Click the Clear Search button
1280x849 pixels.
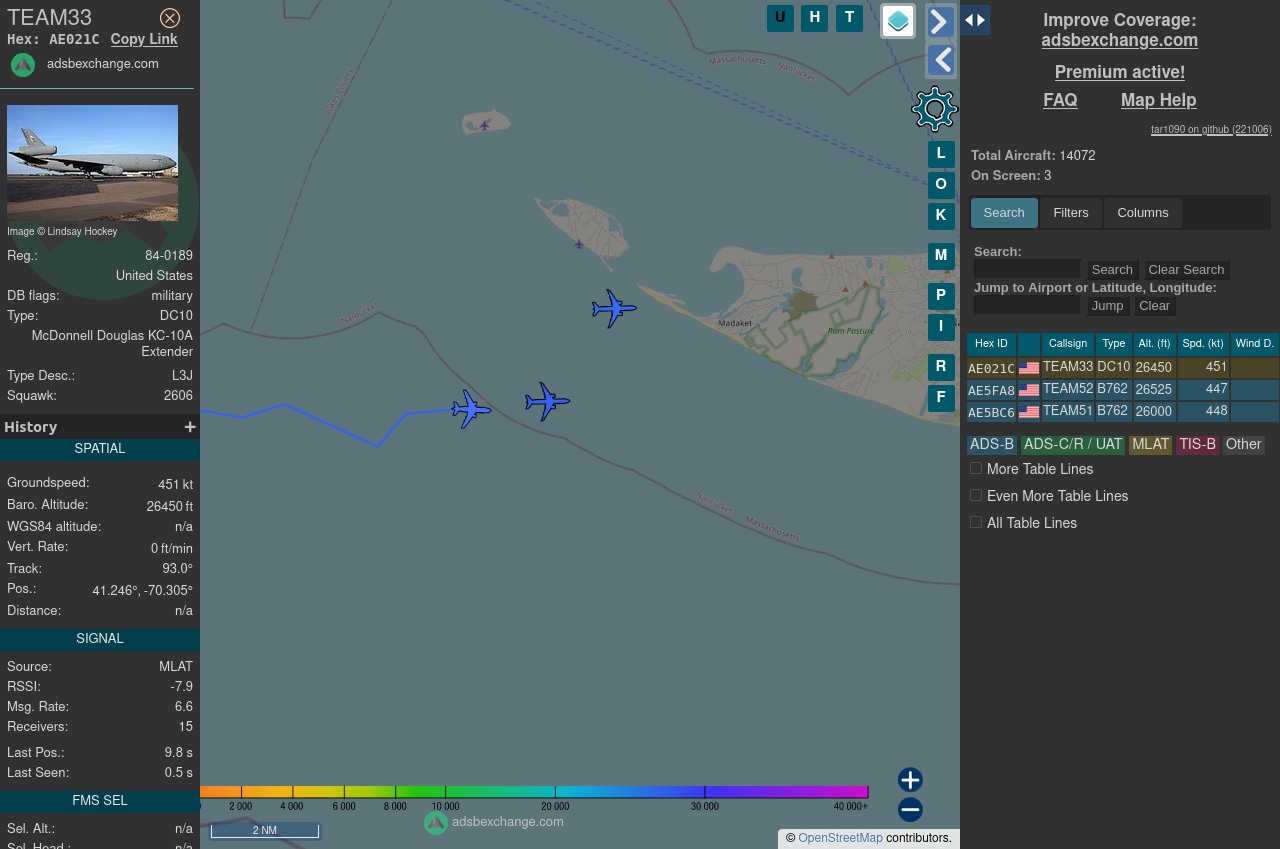click(x=1186, y=270)
